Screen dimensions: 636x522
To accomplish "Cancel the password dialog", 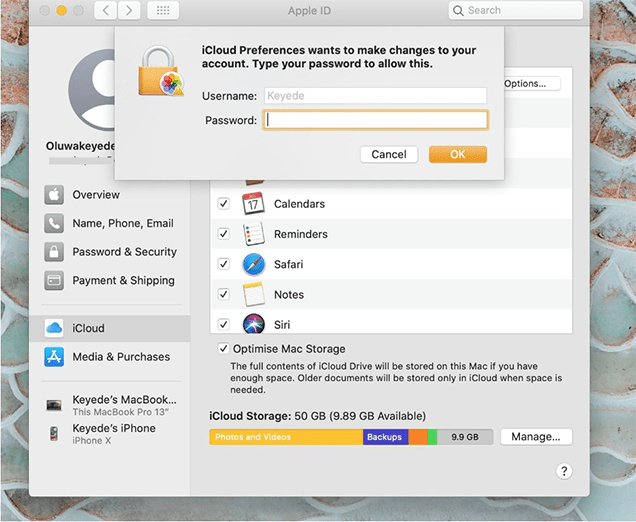I will pos(389,154).
